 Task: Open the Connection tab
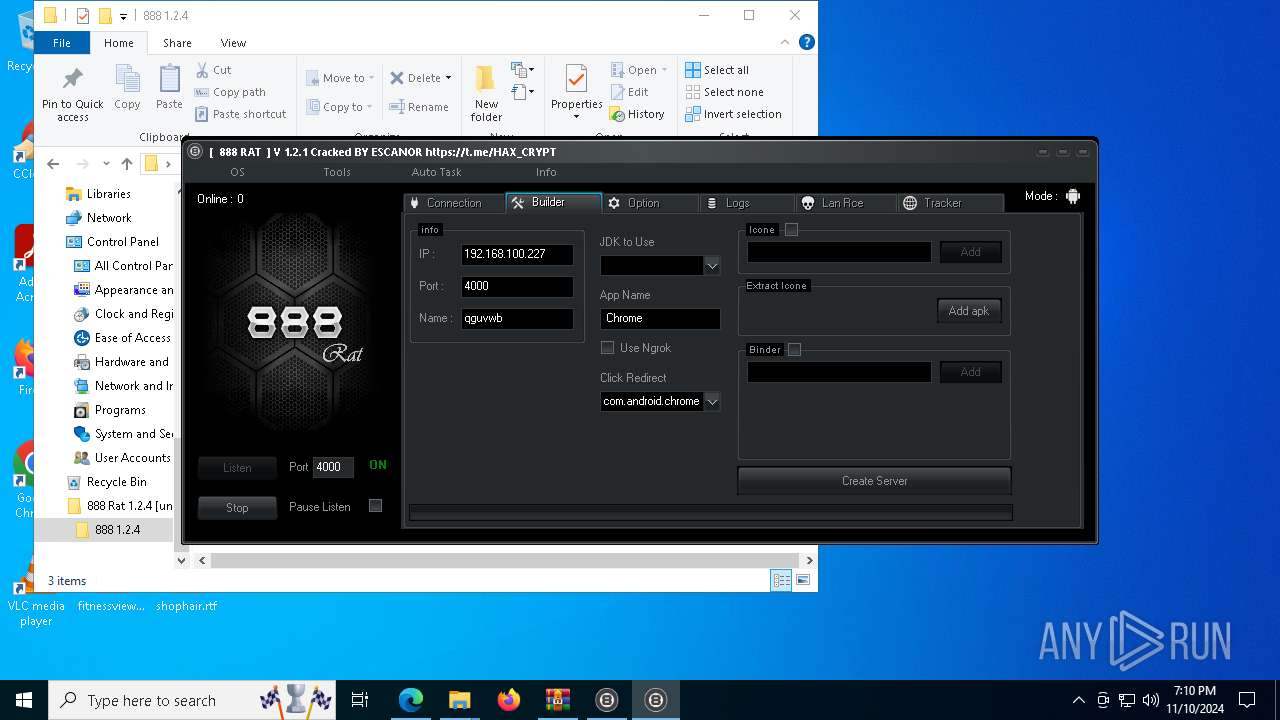454,203
